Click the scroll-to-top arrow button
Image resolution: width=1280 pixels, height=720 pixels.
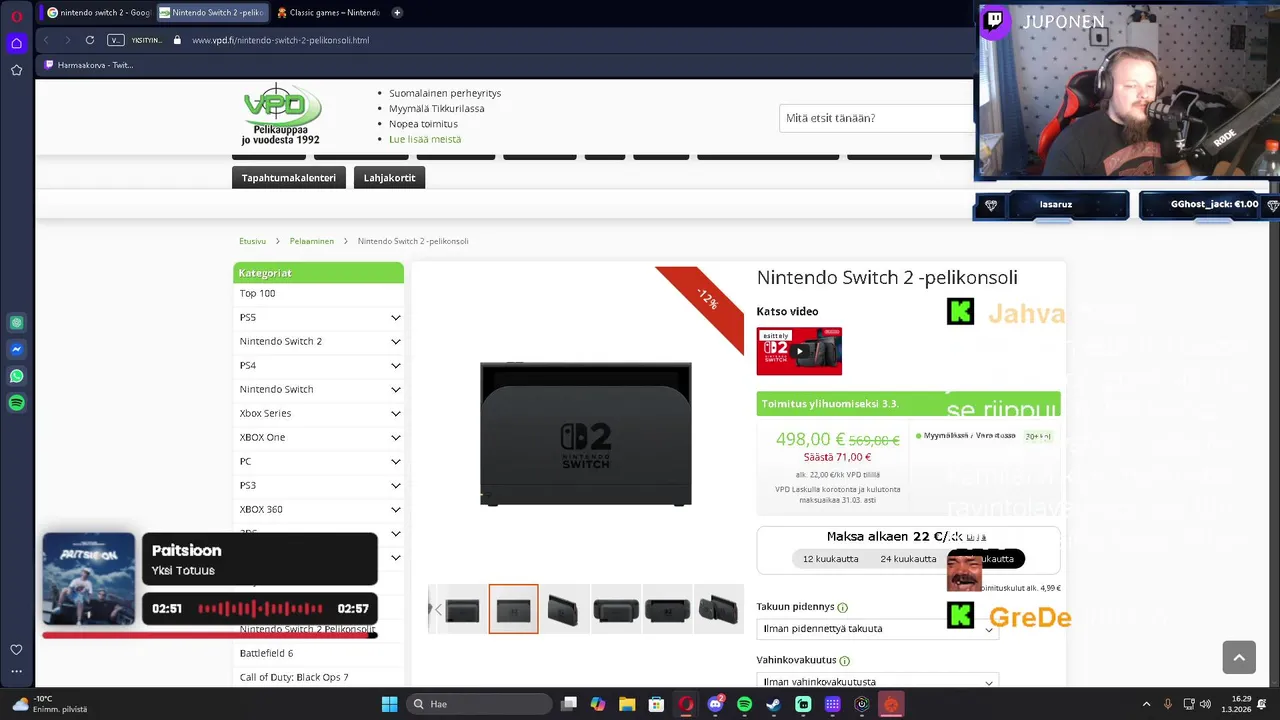coord(1239,657)
